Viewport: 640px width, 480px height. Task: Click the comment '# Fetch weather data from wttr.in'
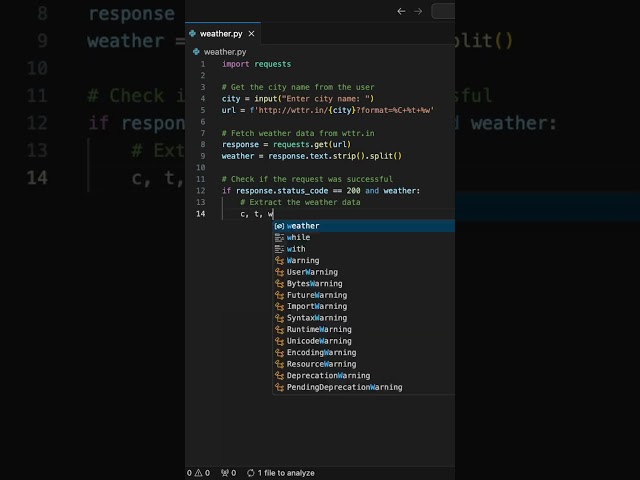(298, 133)
